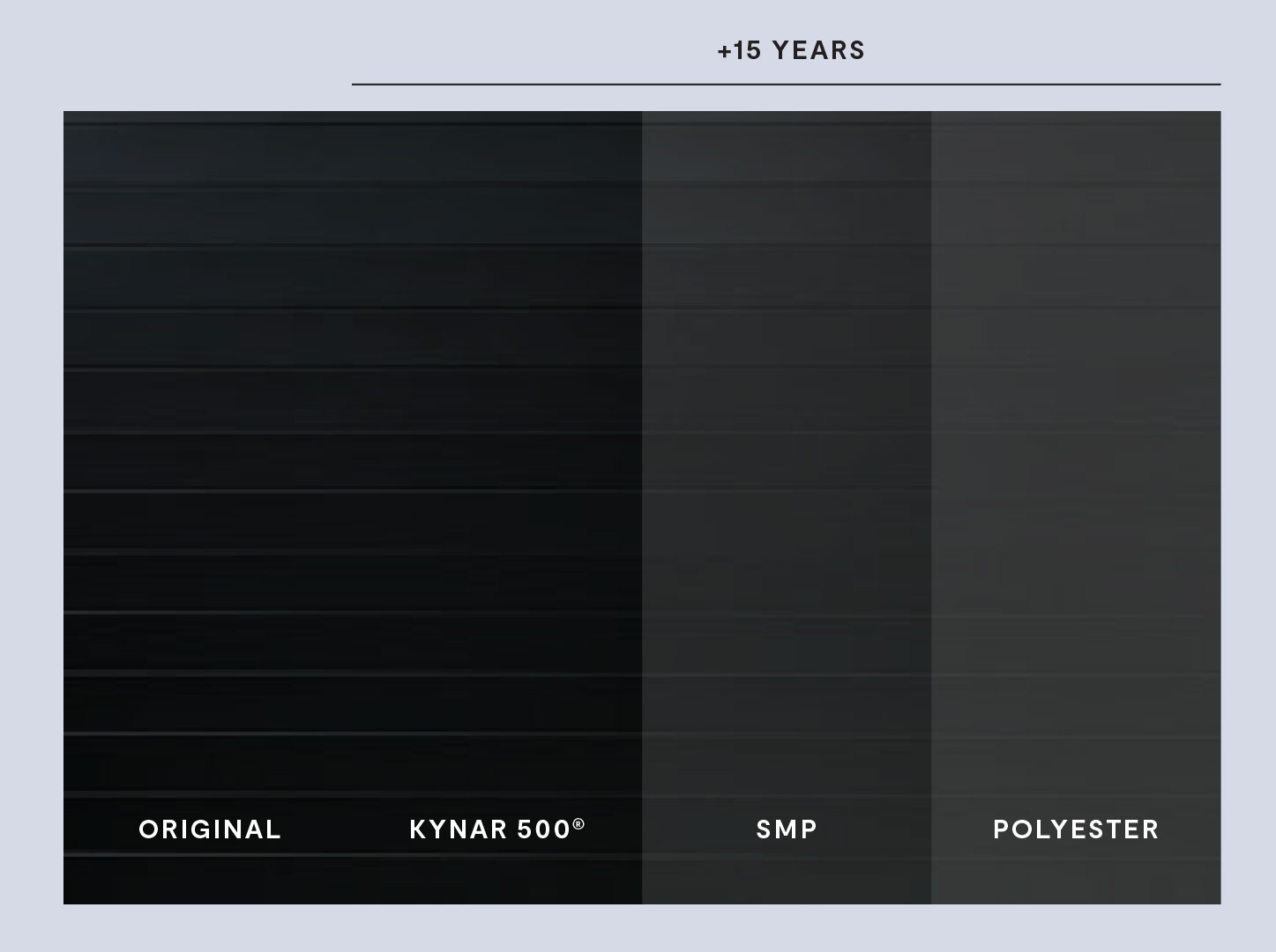Click the POLYESTER label text
Screen dimensions: 1276x952
pos(1076,829)
